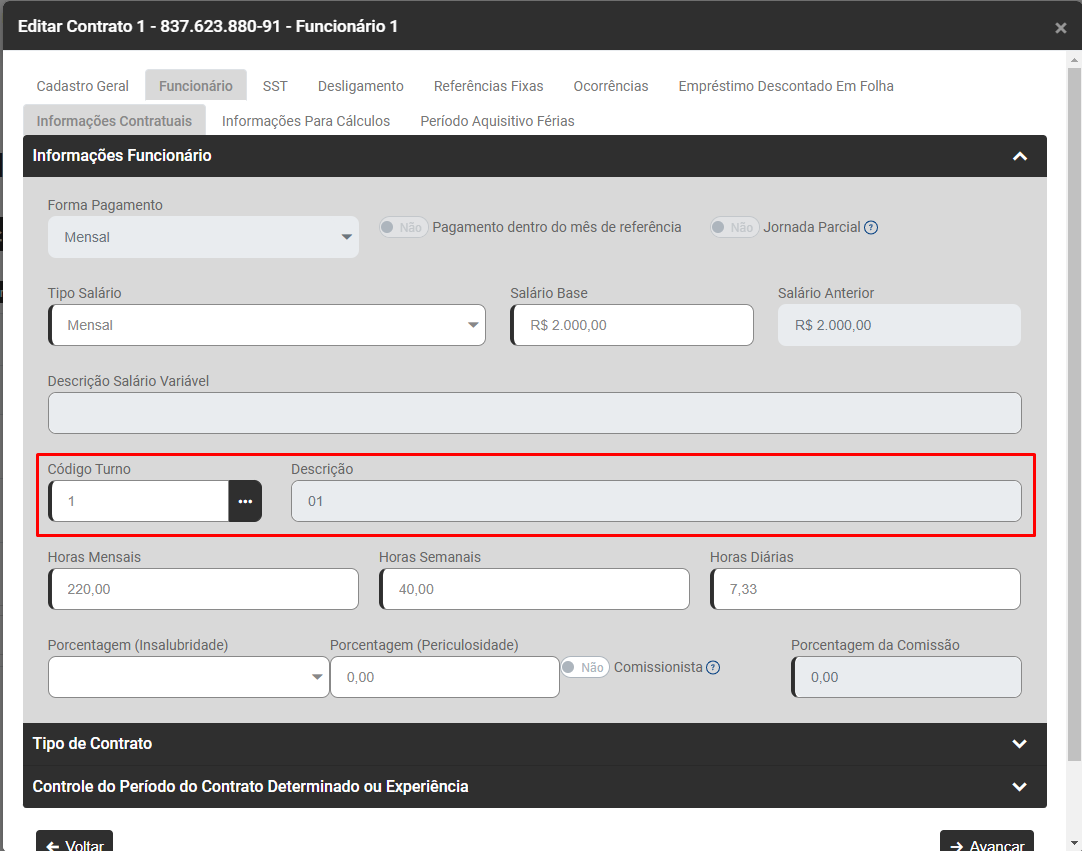Expand the Tipo de Contrato section
1082x851 pixels.
click(x=1019, y=744)
